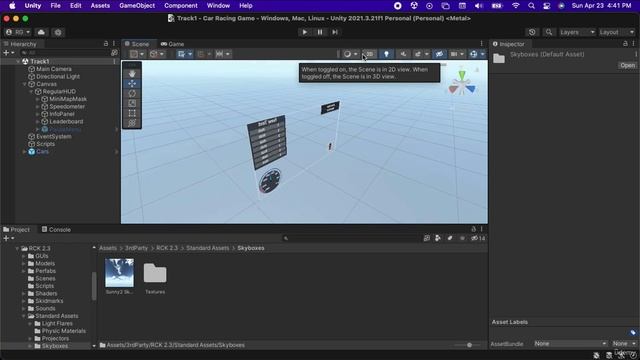
Task: Toggle scene audio button
Action: [403, 54]
